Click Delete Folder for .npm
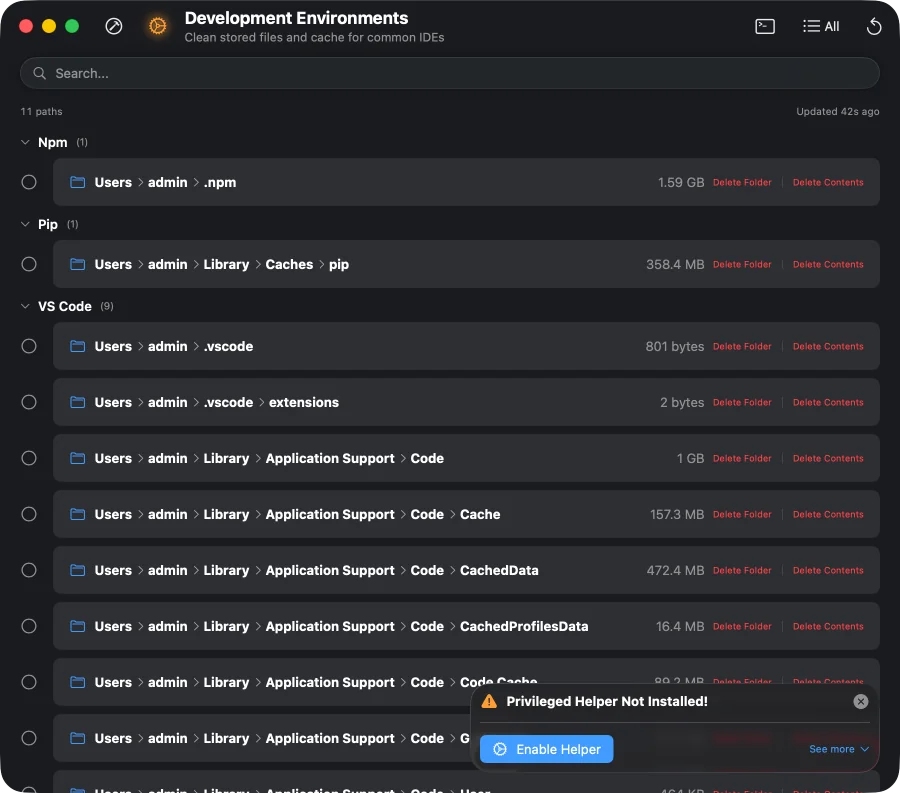 (x=742, y=182)
